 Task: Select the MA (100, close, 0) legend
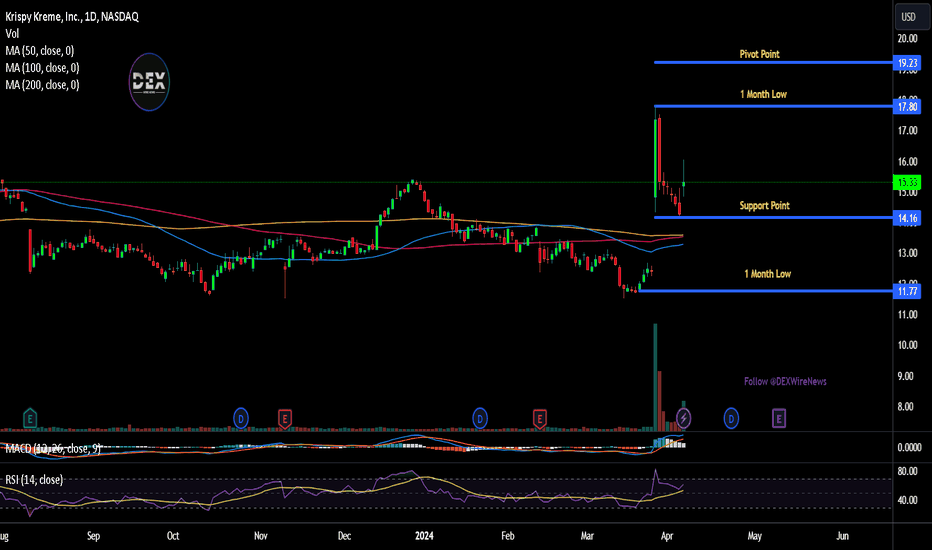[42, 68]
